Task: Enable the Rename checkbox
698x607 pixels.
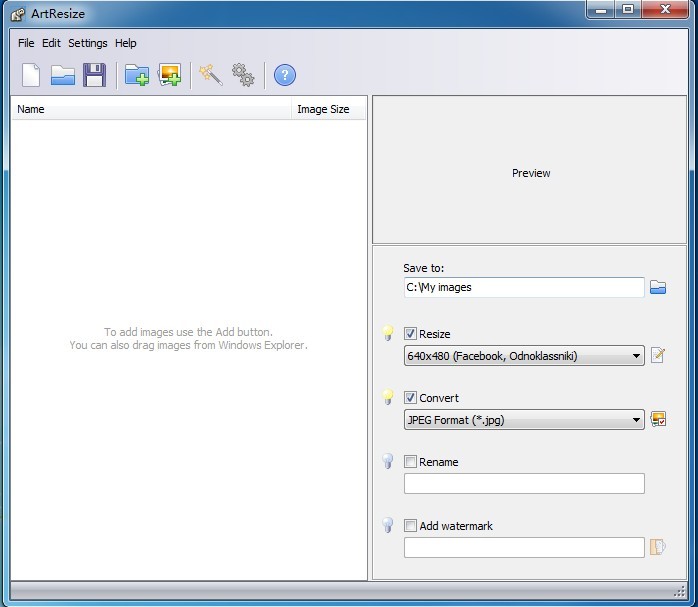Action: (411, 462)
